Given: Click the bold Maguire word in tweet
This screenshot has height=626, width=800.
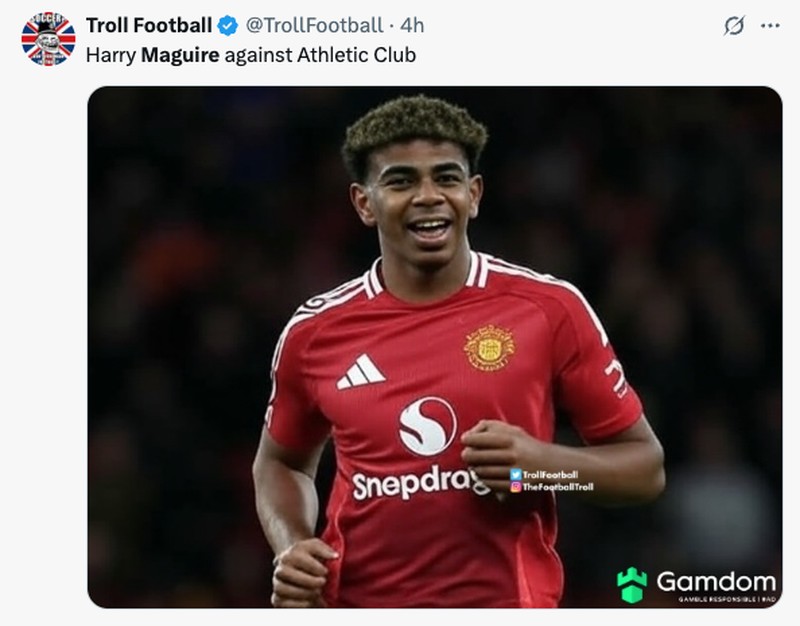Looking at the screenshot, I should 180,54.
